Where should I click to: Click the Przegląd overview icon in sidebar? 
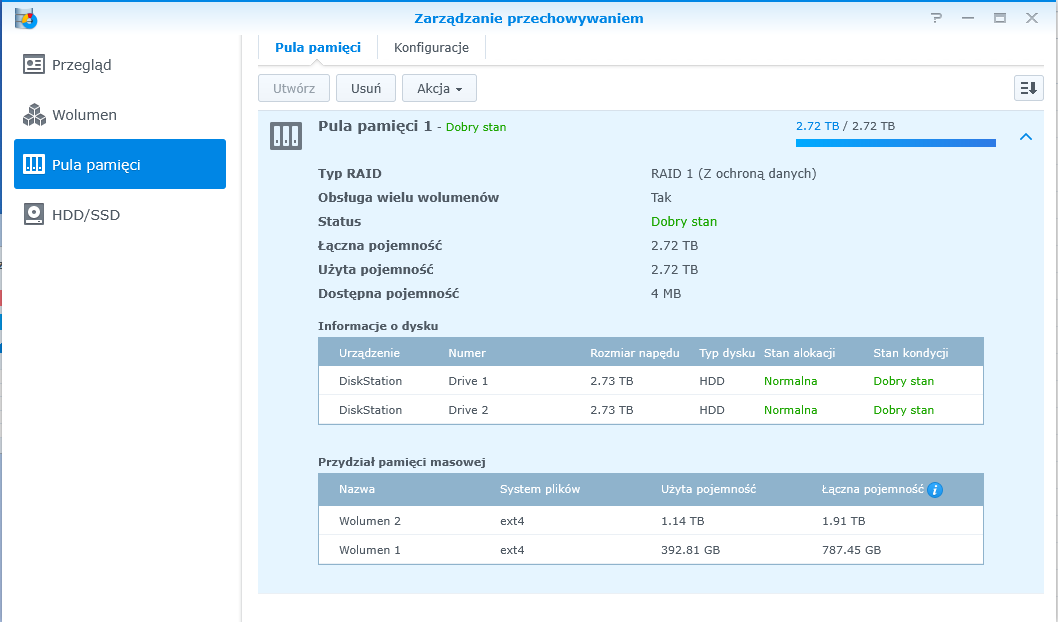tap(35, 65)
